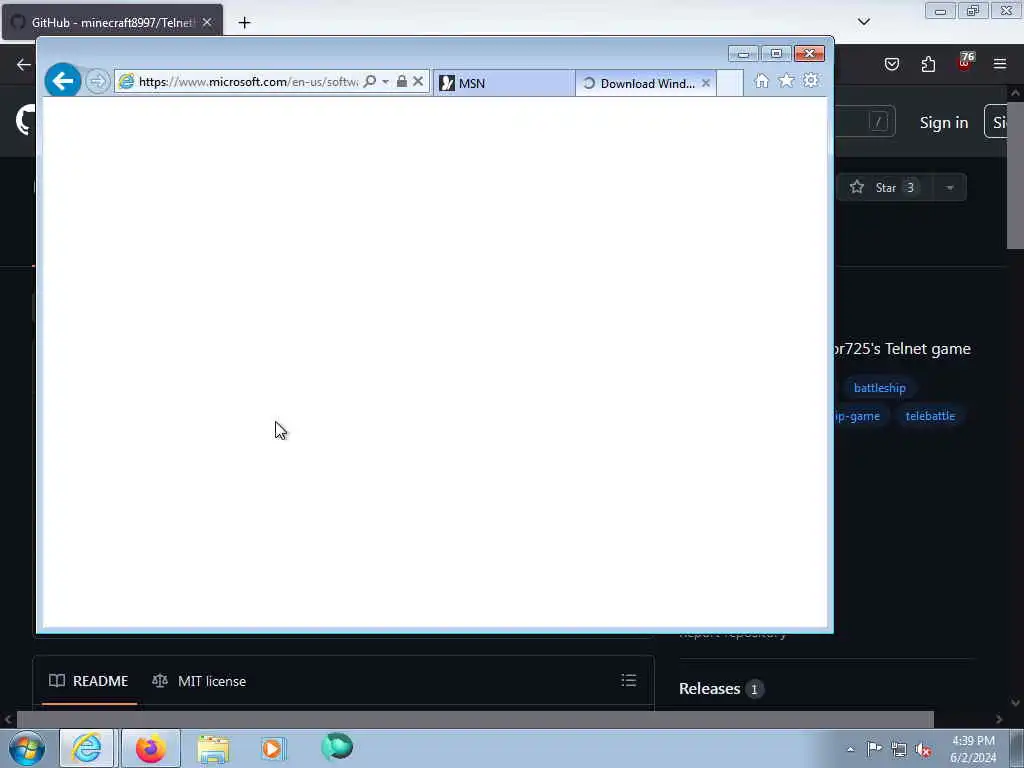1024x768 pixels.
Task: Click the Internet Explorer address bar URL
Action: 248,82
